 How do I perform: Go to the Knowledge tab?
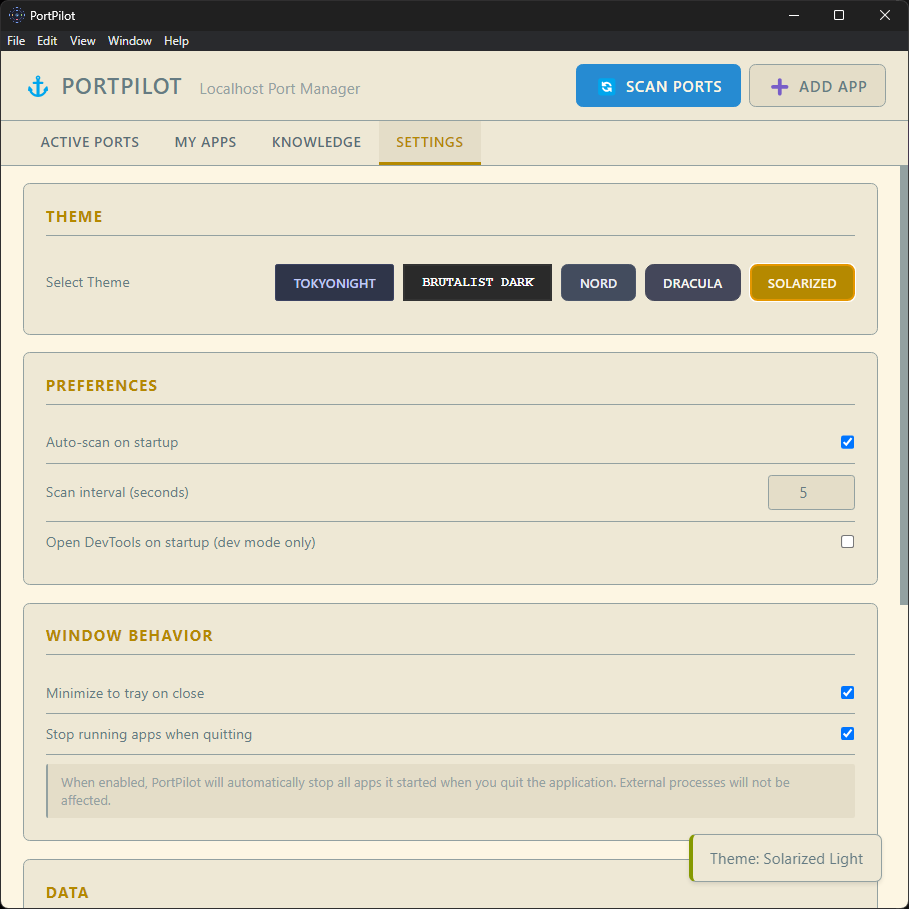click(316, 142)
